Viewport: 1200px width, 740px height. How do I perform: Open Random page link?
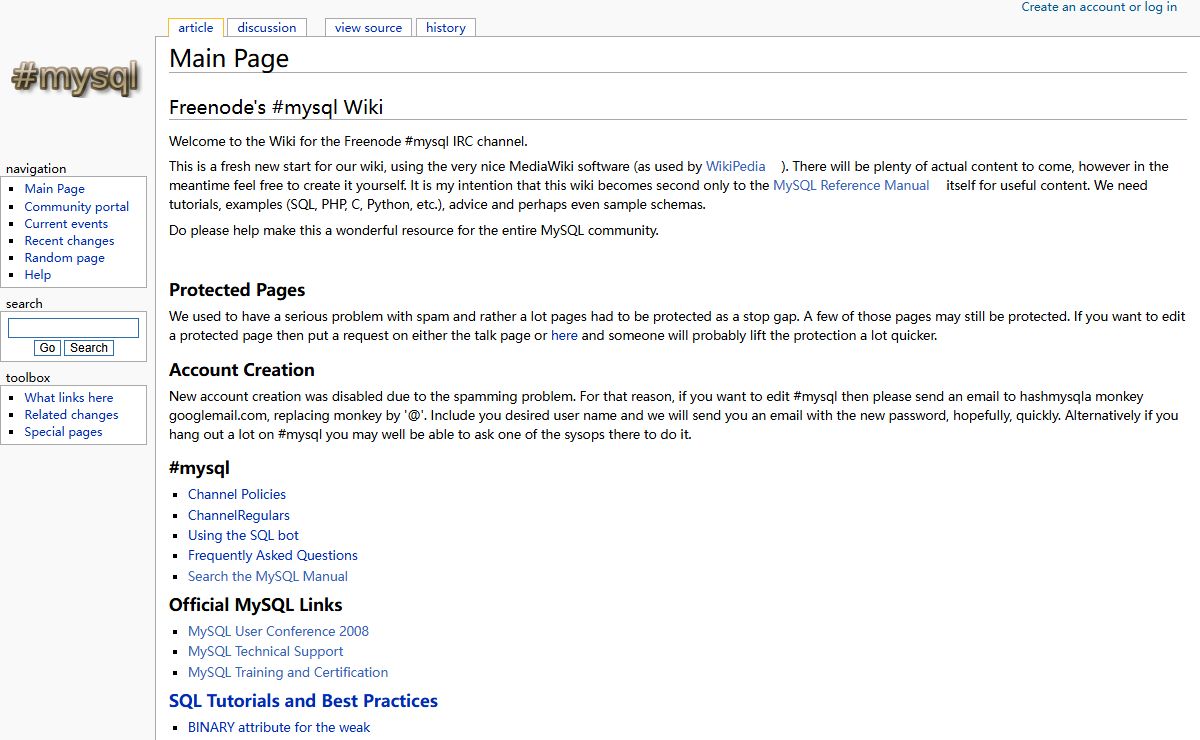[64, 257]
